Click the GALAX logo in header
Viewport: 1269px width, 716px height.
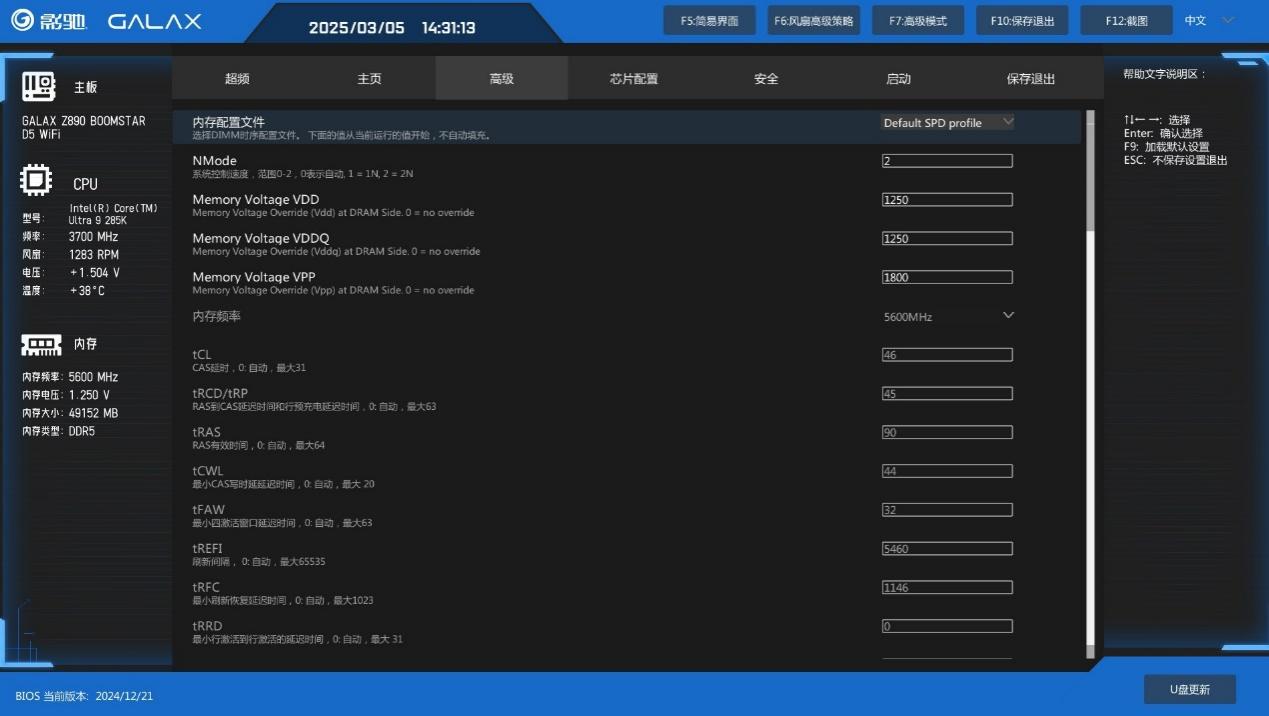[x=154, y=21]
